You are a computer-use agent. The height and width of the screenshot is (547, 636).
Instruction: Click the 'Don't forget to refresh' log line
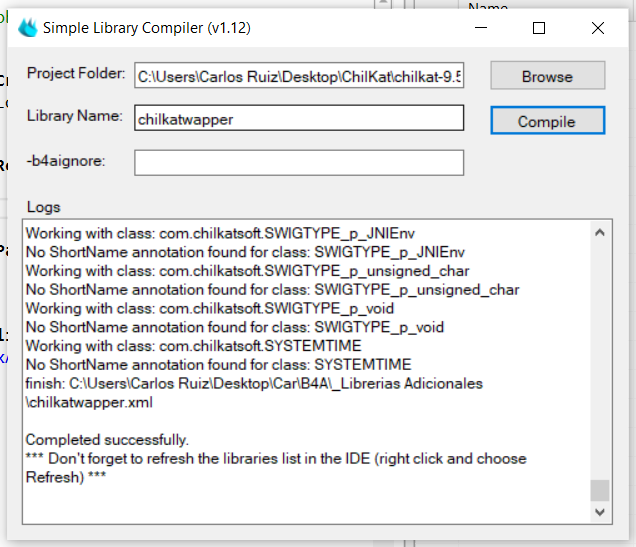pyautogui.click(x=276, y=459)
